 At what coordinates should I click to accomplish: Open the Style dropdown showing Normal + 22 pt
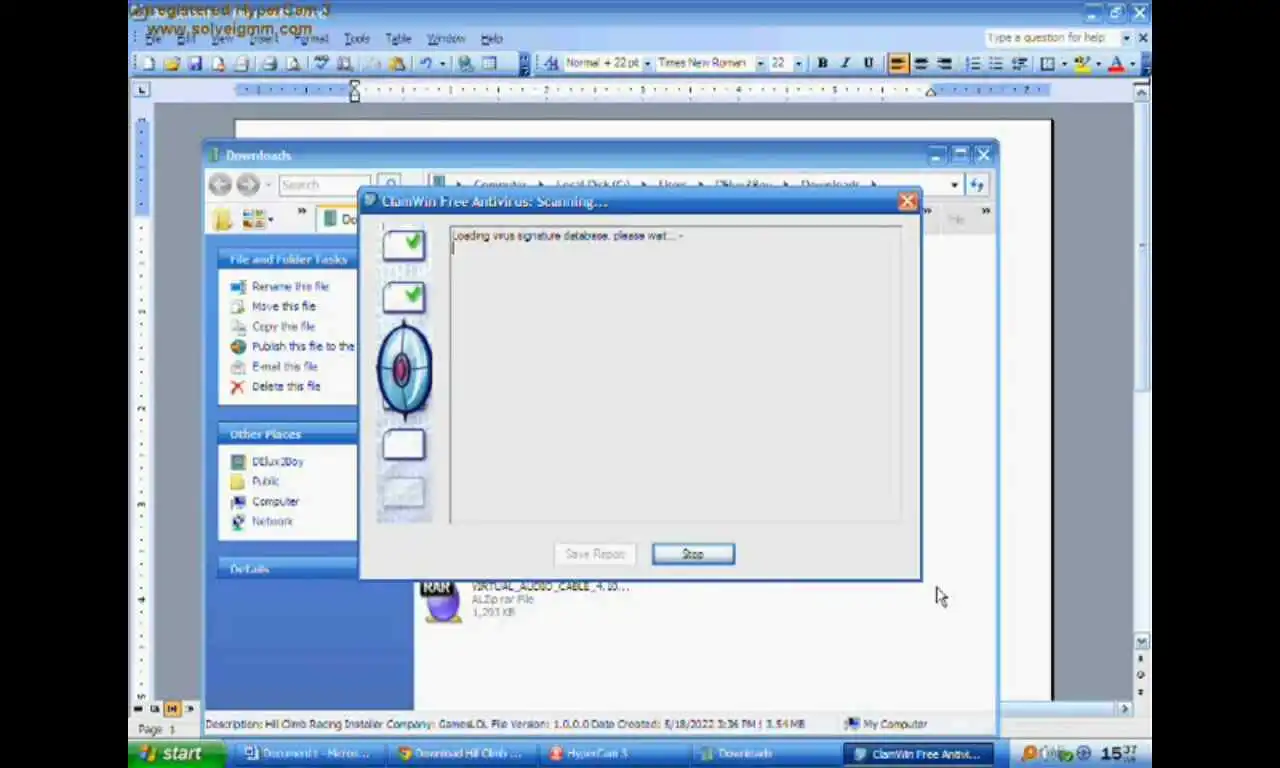[647, 63]
